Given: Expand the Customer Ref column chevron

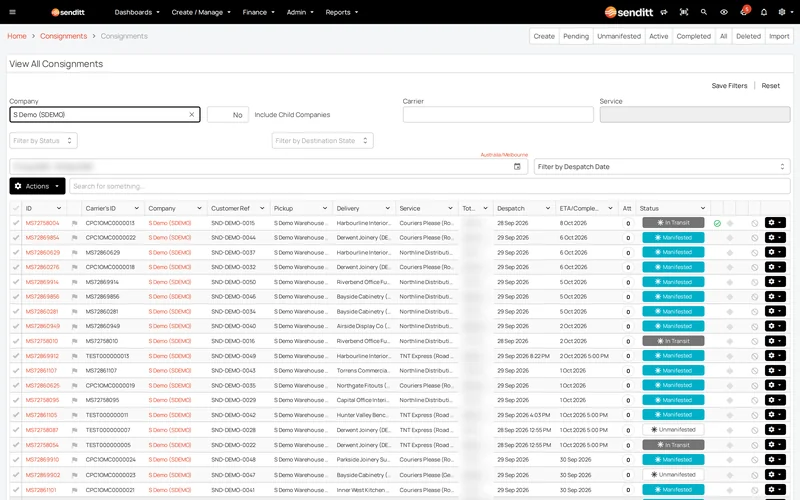Looking at the screenshot, I should coord(262,208).
